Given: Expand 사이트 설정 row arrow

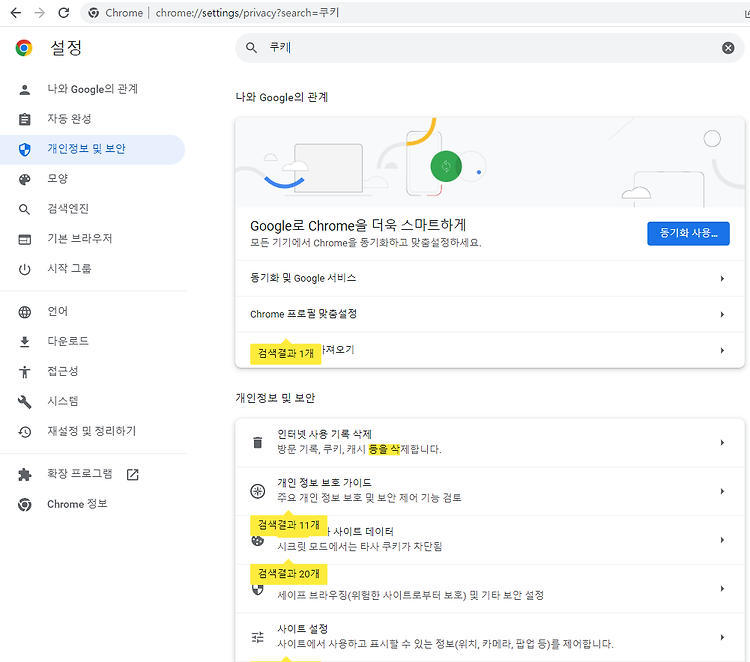Looking at the screenshot, I should (x=722, y=637).
